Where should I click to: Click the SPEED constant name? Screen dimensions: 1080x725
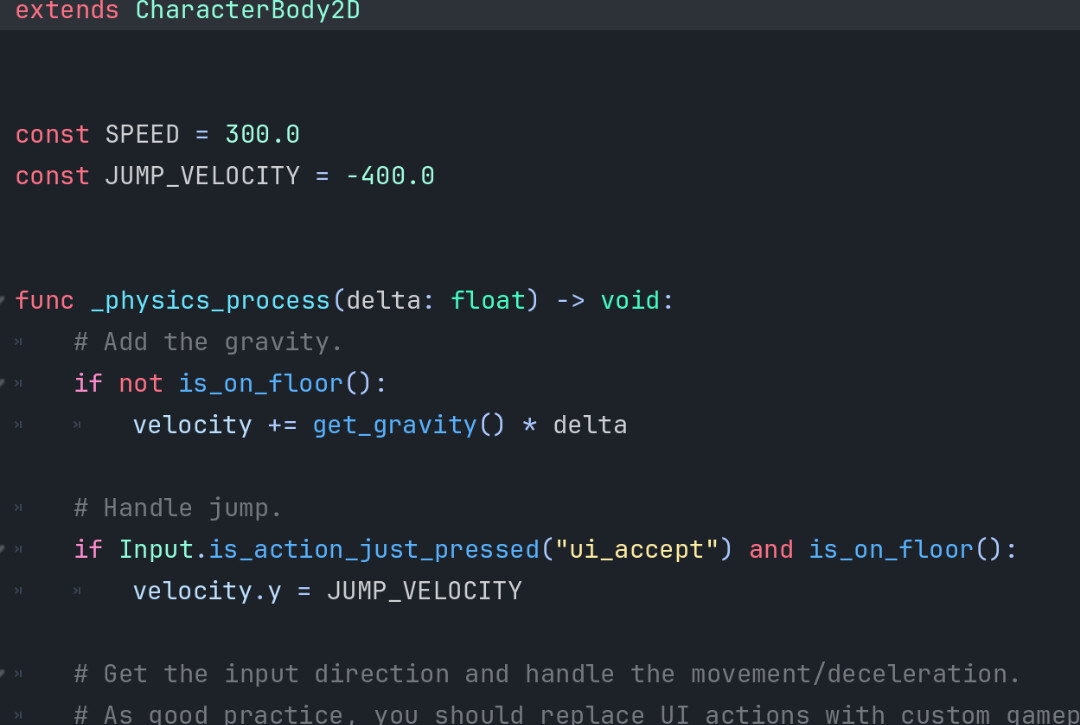click(x=142, y=134)
